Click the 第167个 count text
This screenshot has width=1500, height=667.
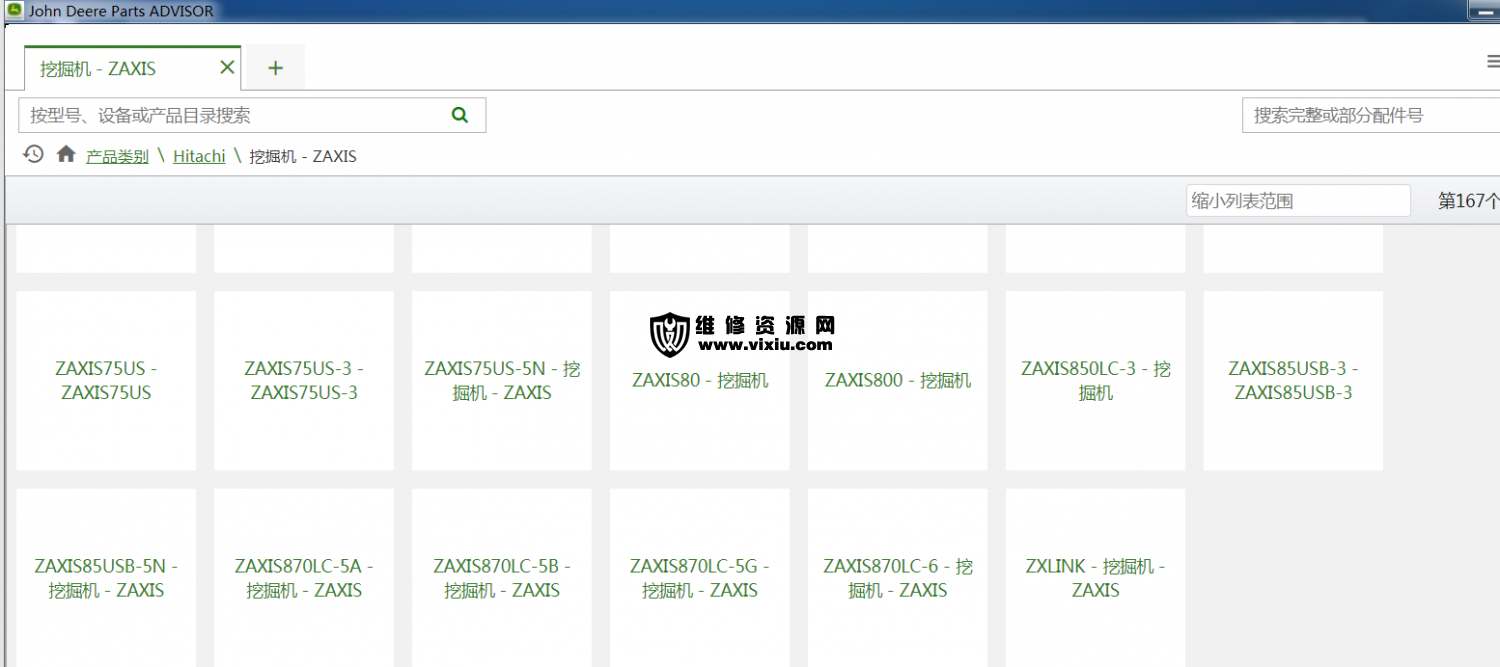(x=1469, y=201)
